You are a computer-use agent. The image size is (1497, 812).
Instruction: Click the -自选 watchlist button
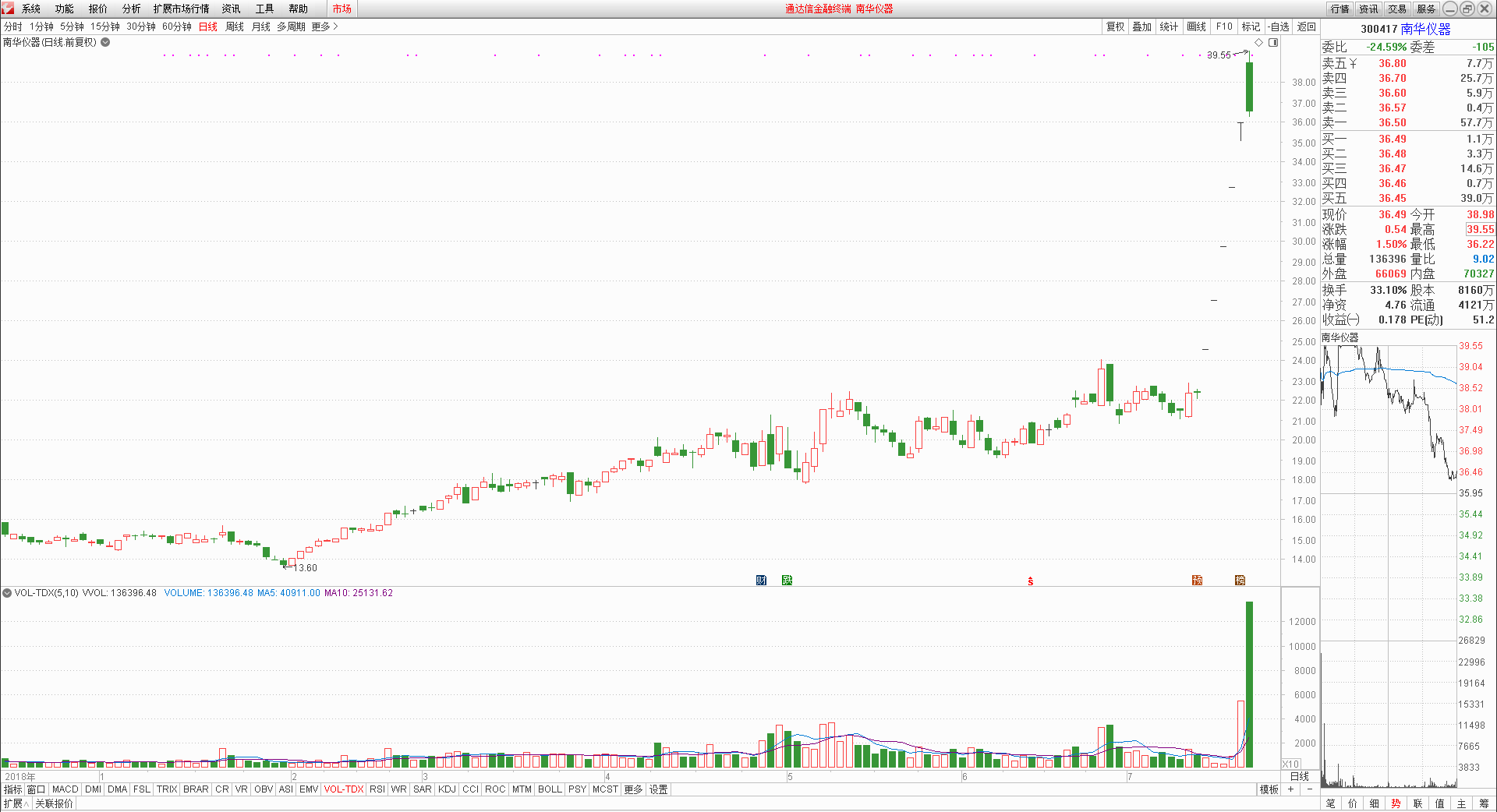1279,26
